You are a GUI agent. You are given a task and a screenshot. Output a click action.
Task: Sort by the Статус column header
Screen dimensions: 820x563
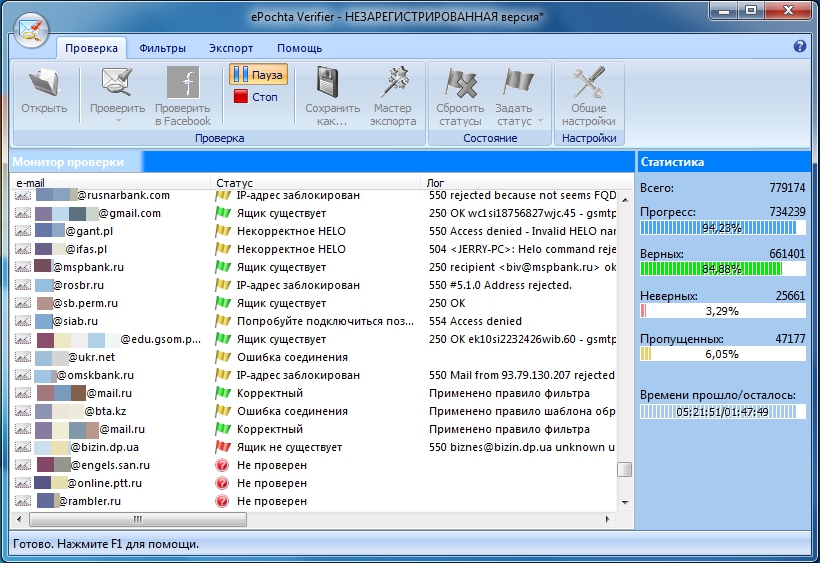click(315, 183)
